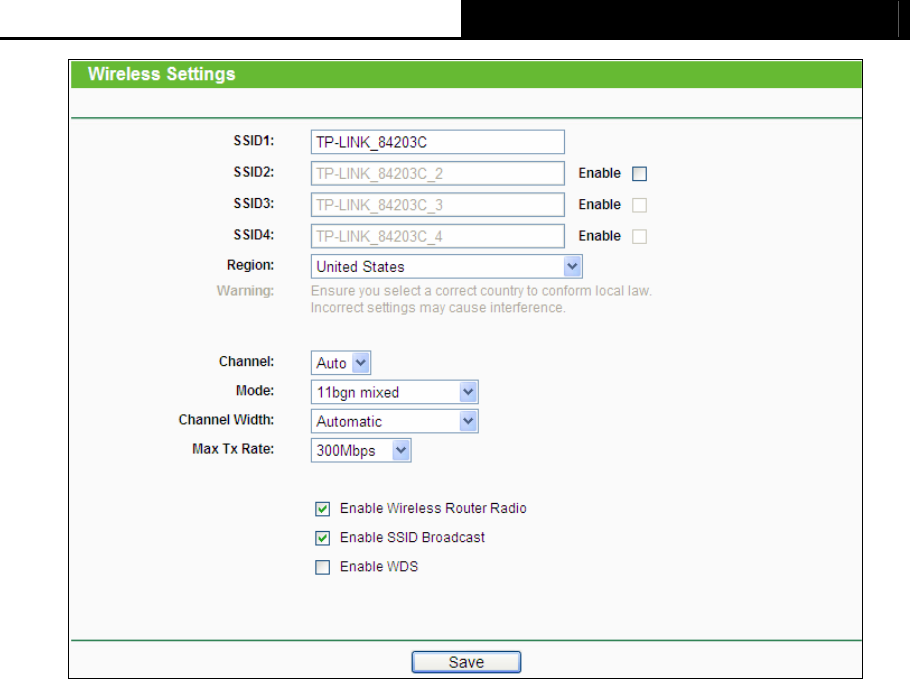Screen dimensions: 910x679
Task: Open the Max Tx Rate 300Mbps dropdown
Action: (361, 450)
